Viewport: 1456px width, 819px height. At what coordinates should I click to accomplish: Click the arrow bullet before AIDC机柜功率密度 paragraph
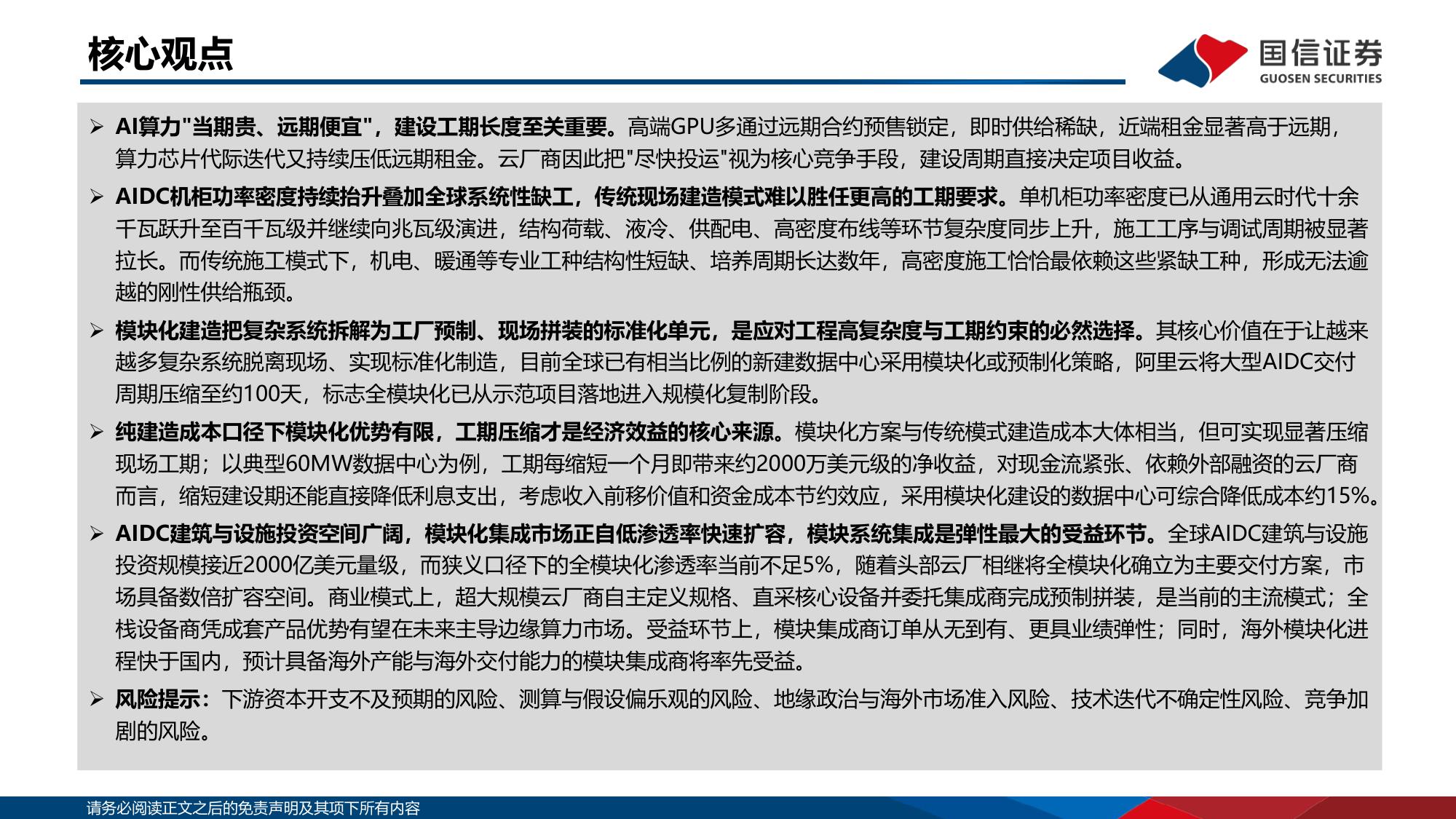click(97, 197)
